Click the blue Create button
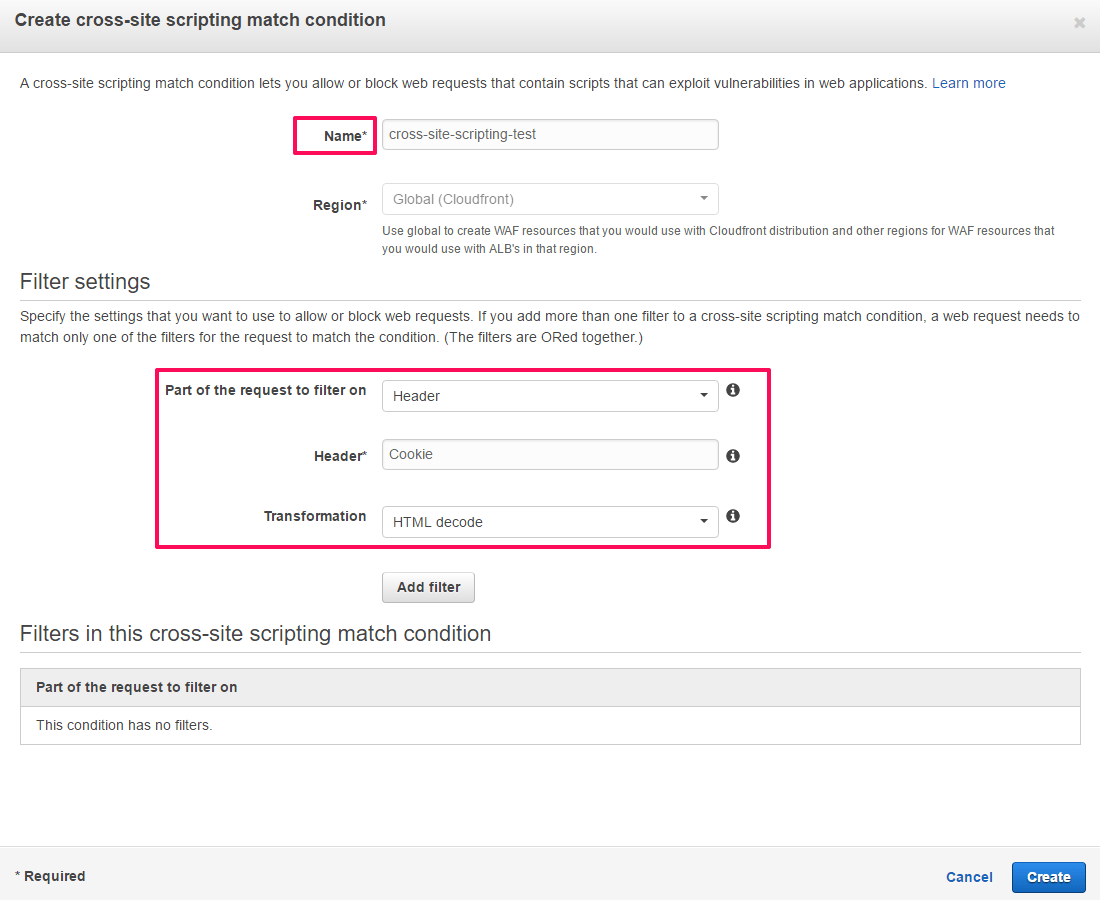1100x900 pixels. (1048, 877)
